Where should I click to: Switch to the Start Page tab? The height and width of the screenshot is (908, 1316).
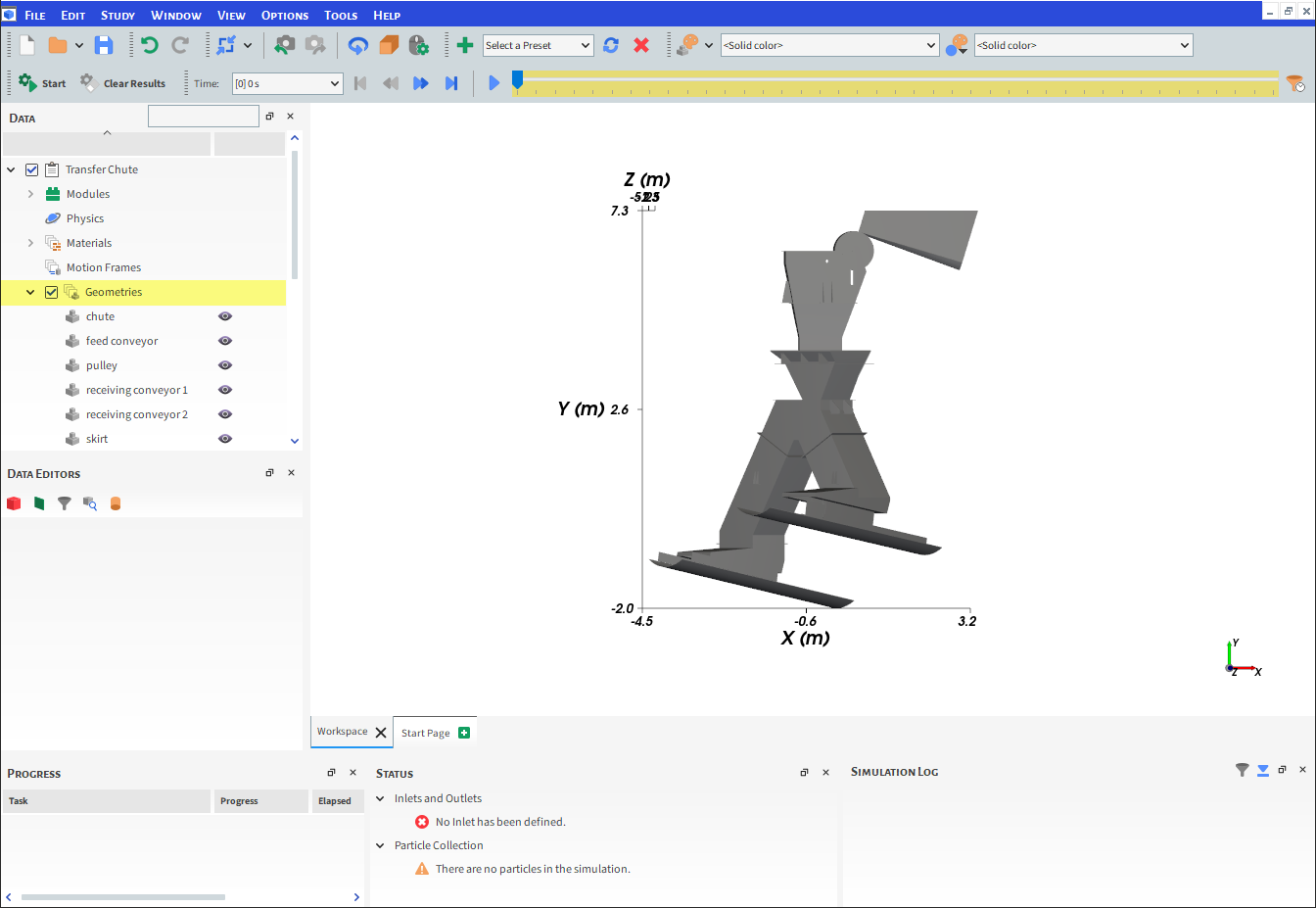(x=426, y=733)
